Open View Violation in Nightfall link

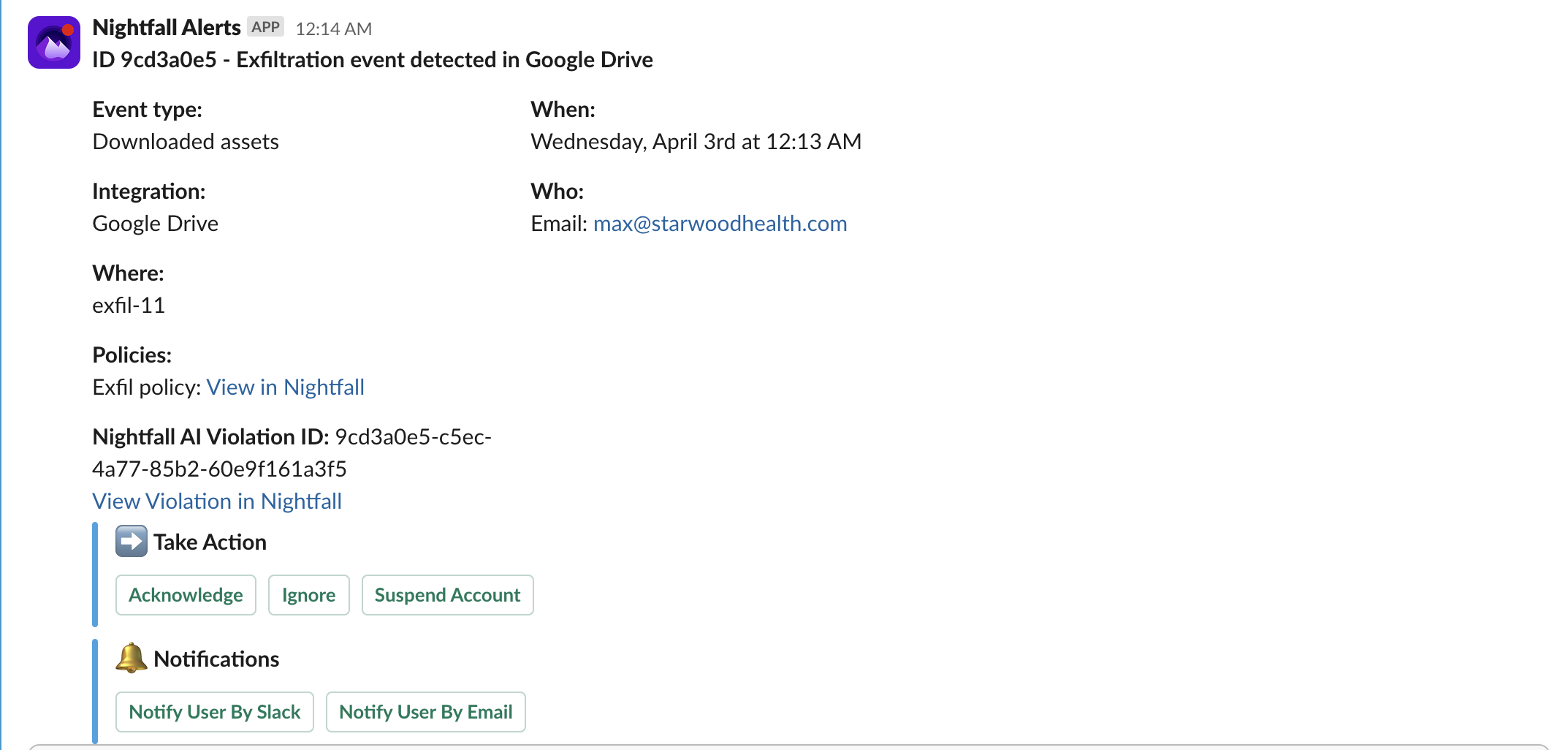click(217, 501)
